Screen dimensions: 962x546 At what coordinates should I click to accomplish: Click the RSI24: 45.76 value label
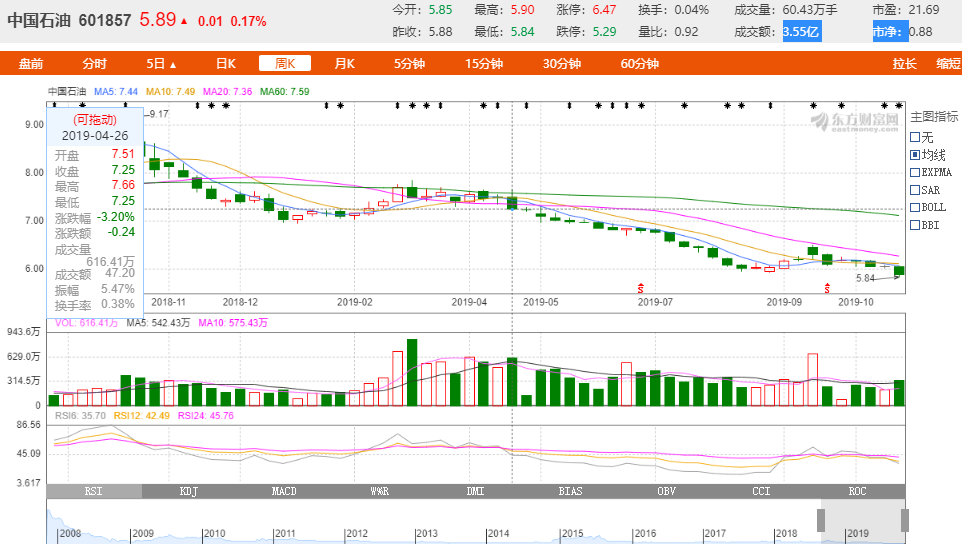point(206,415)
